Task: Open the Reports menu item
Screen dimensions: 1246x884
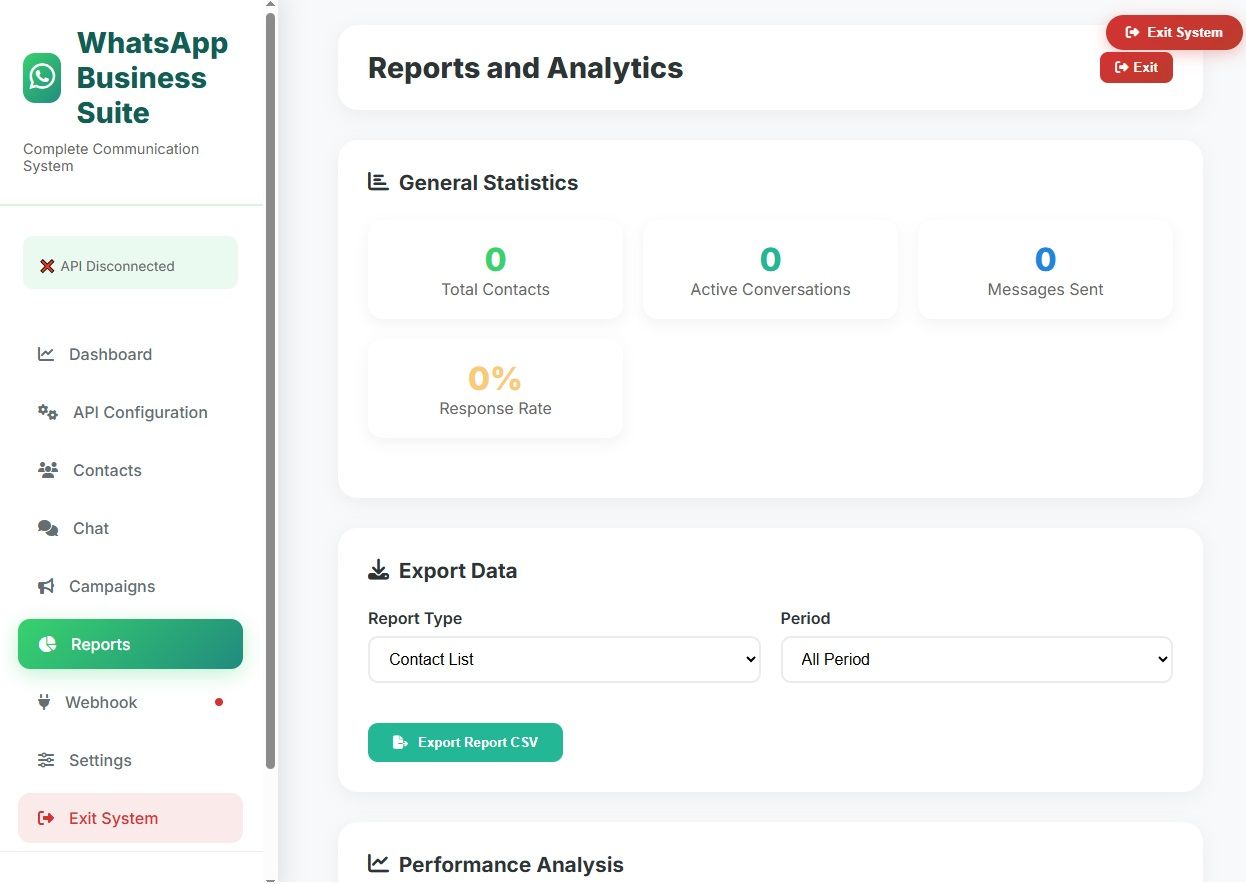Action: pos(130,644)
